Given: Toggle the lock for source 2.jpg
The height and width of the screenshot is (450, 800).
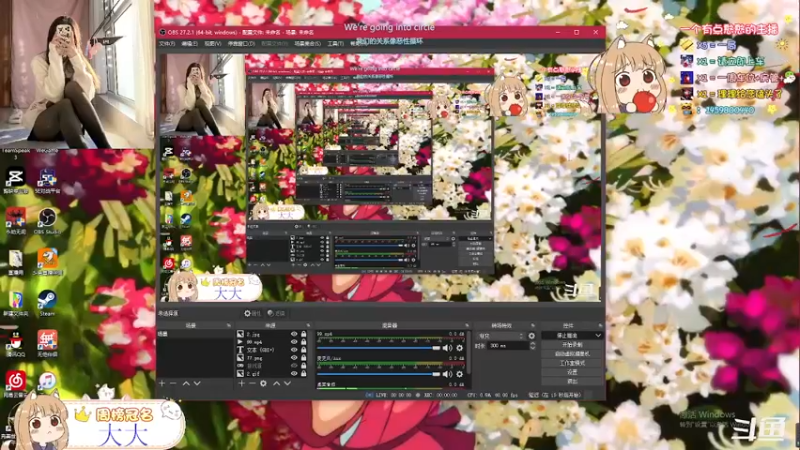Looking at the screenshot, I should coord(304,334).
